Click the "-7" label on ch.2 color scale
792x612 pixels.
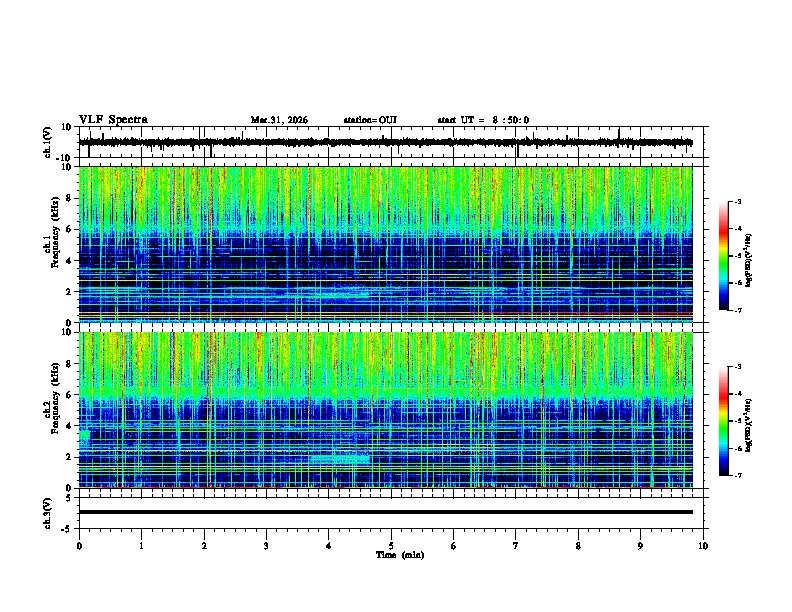pyautogui.click(x=737, y=475)
